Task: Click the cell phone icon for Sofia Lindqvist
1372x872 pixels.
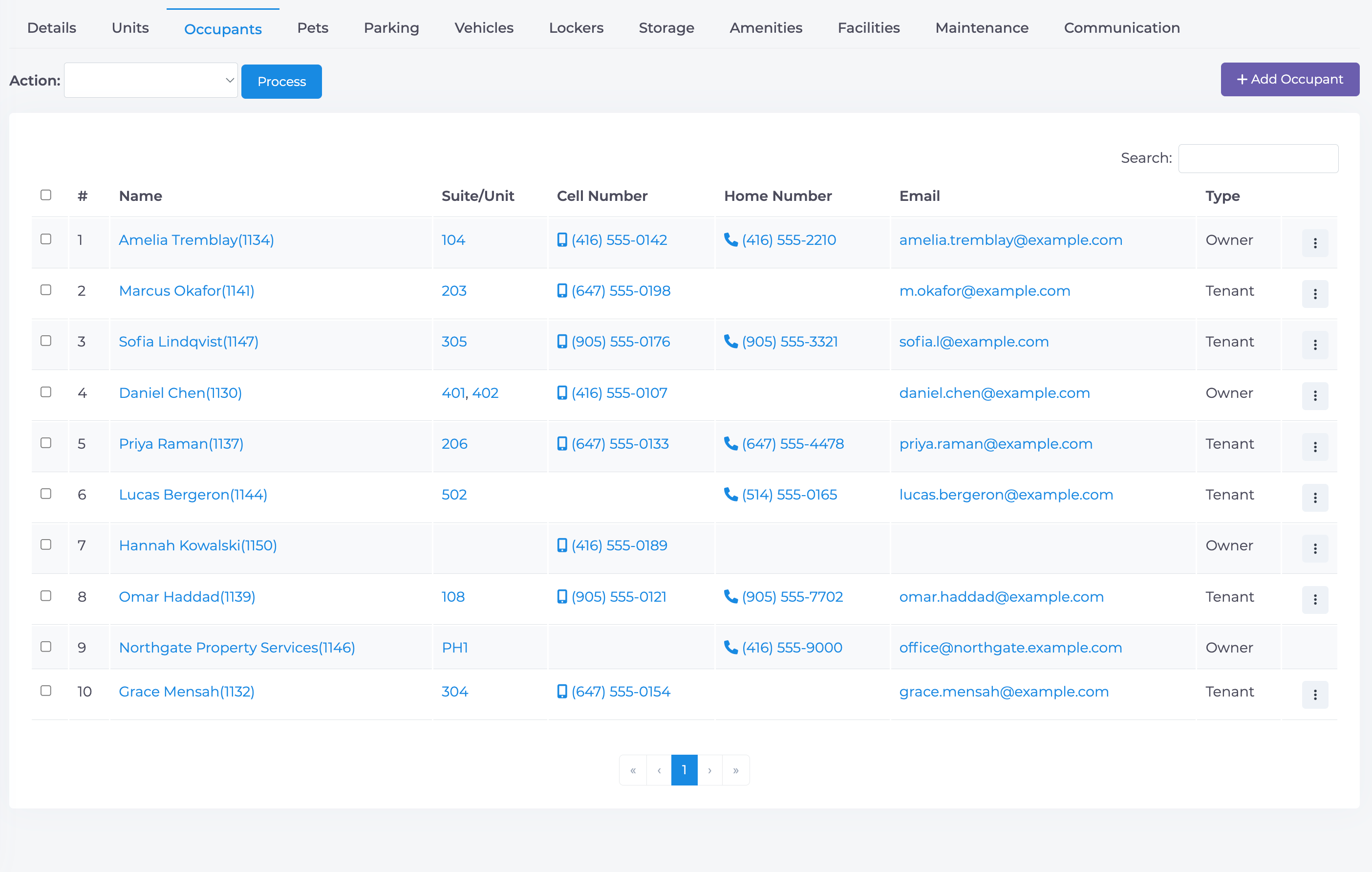Action: (562, 341)
